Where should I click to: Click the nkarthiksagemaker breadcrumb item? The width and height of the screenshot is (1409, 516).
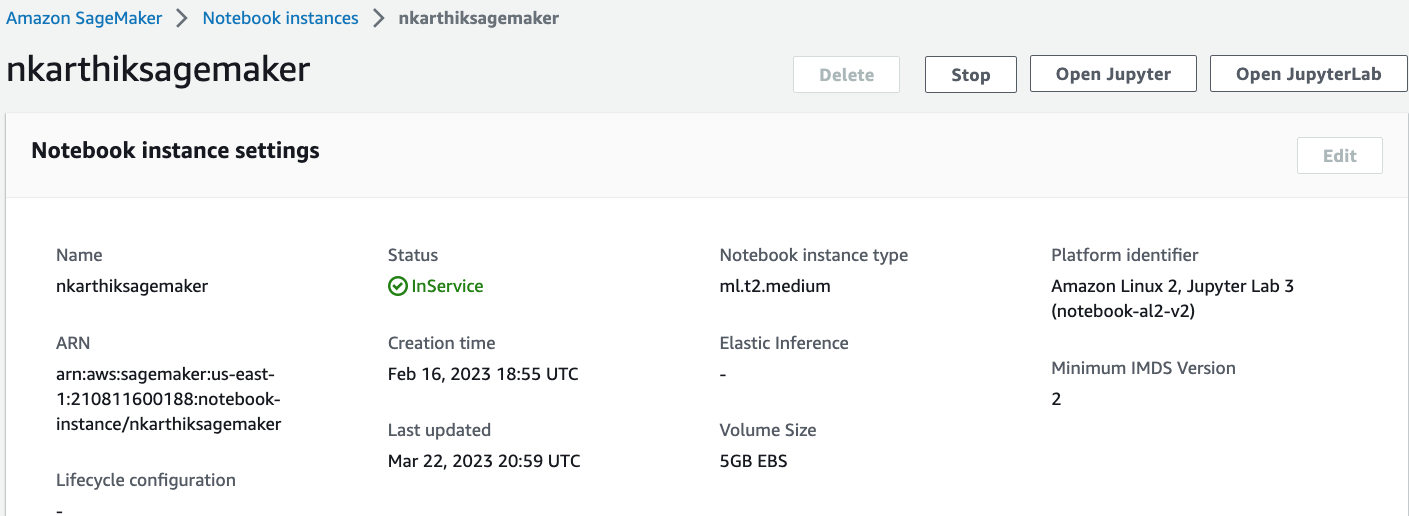coord(478,18)
